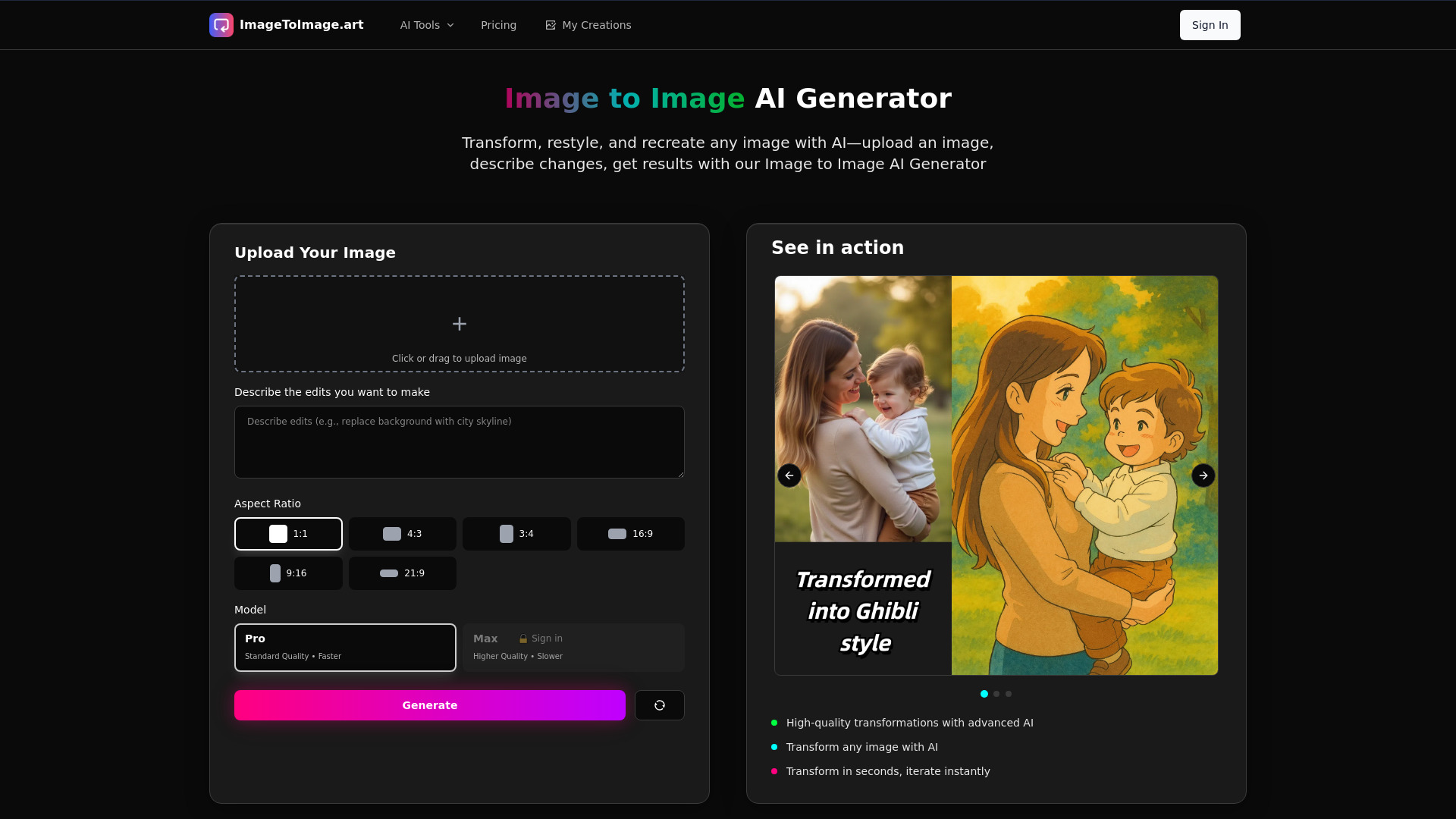1456x819 pixels.
Task: Select the 1:1 aspect ratio
Action: [x=288, y=534]
